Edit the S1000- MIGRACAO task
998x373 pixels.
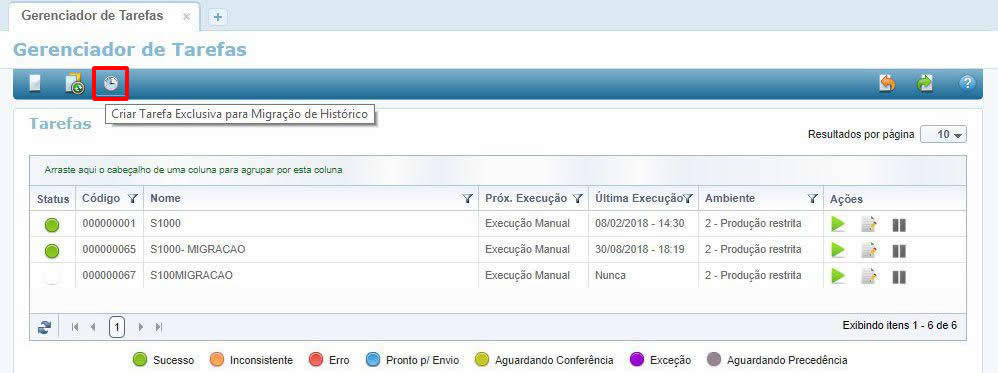[x=869, y=250]
